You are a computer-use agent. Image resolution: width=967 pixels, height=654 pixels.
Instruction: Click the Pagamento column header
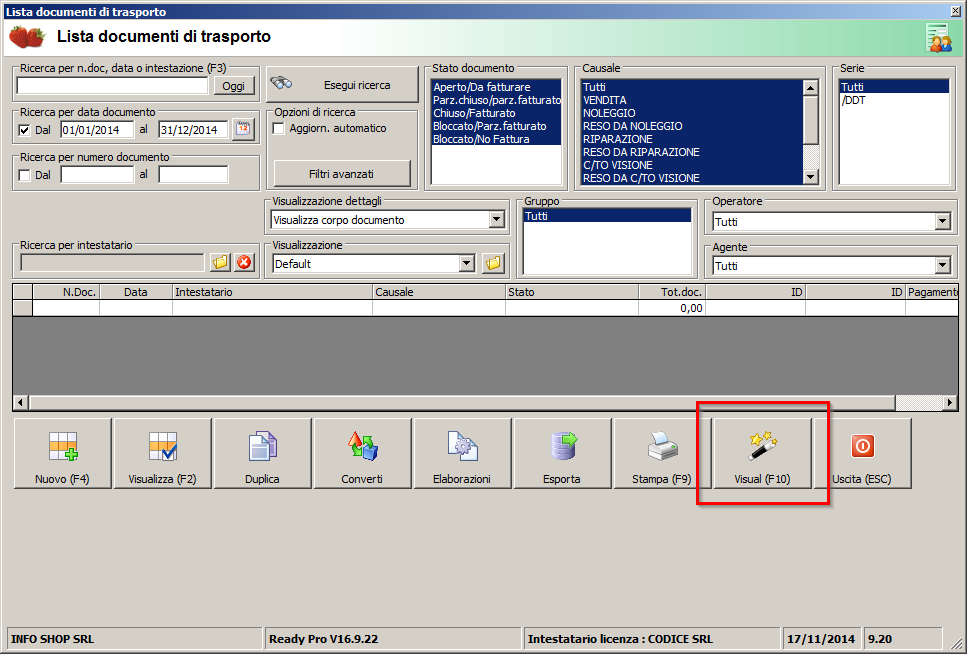[x=932, y=292]
